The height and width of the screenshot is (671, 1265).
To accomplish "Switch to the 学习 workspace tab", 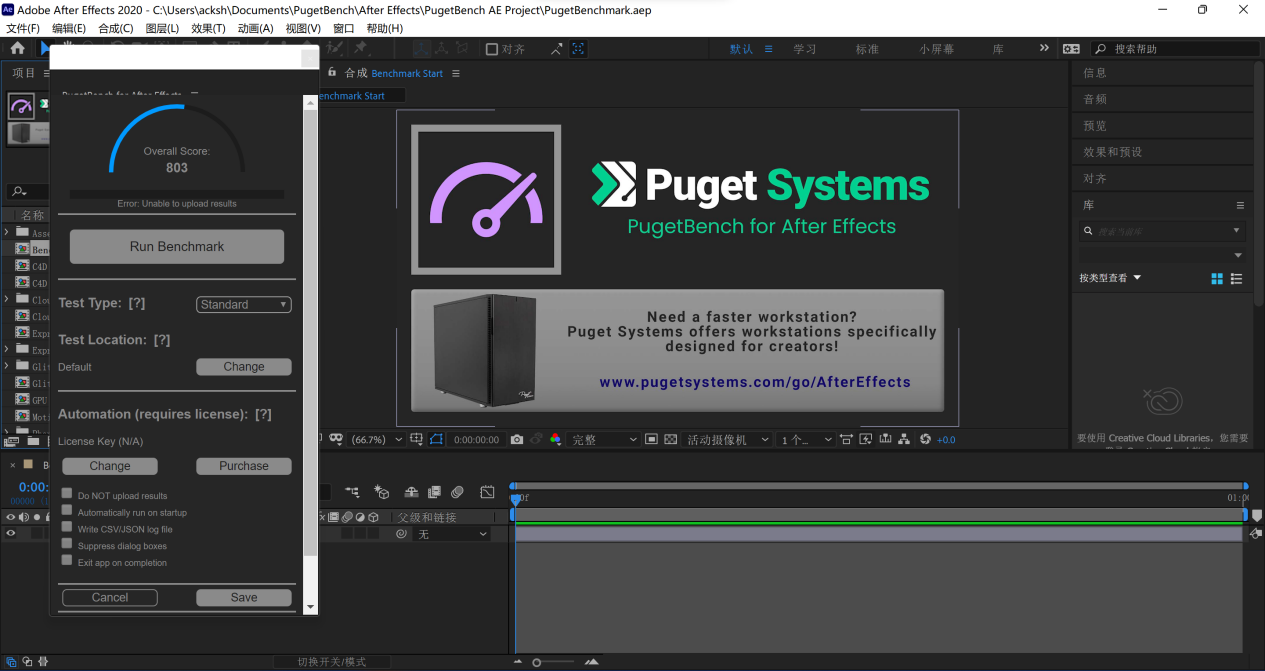I will 805,48.
